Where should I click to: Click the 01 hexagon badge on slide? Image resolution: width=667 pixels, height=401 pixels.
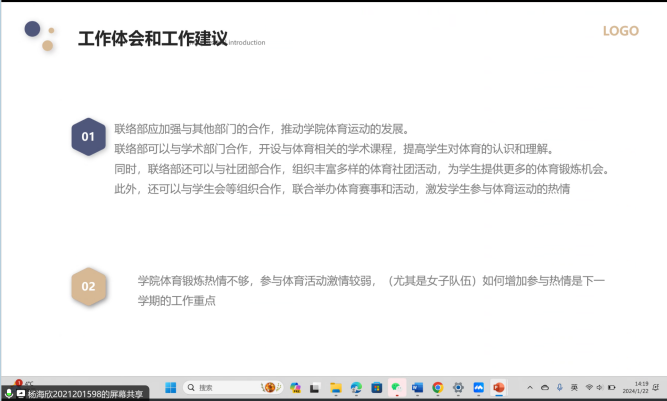point(88,137)
